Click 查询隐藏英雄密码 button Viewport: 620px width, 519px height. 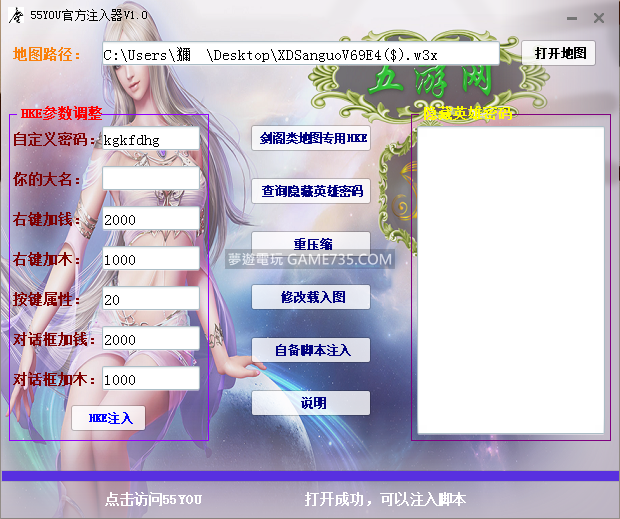point(311,191)
